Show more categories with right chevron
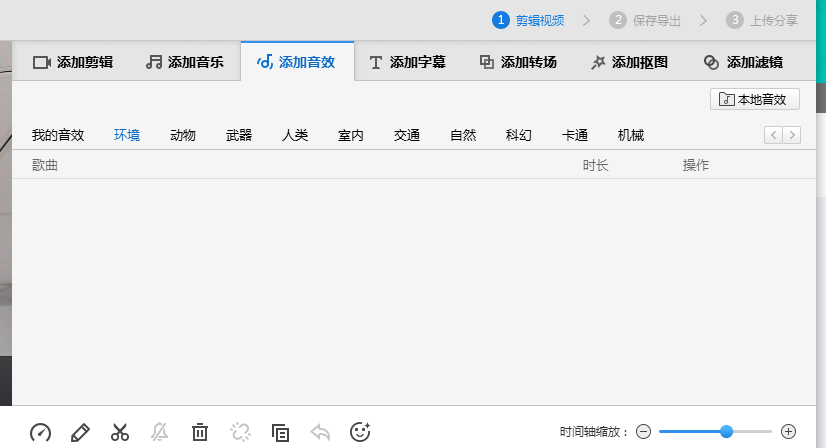Image resolution: width=826 pixels, height=448 pixels. pyautogui.click(x=792, y=135)
